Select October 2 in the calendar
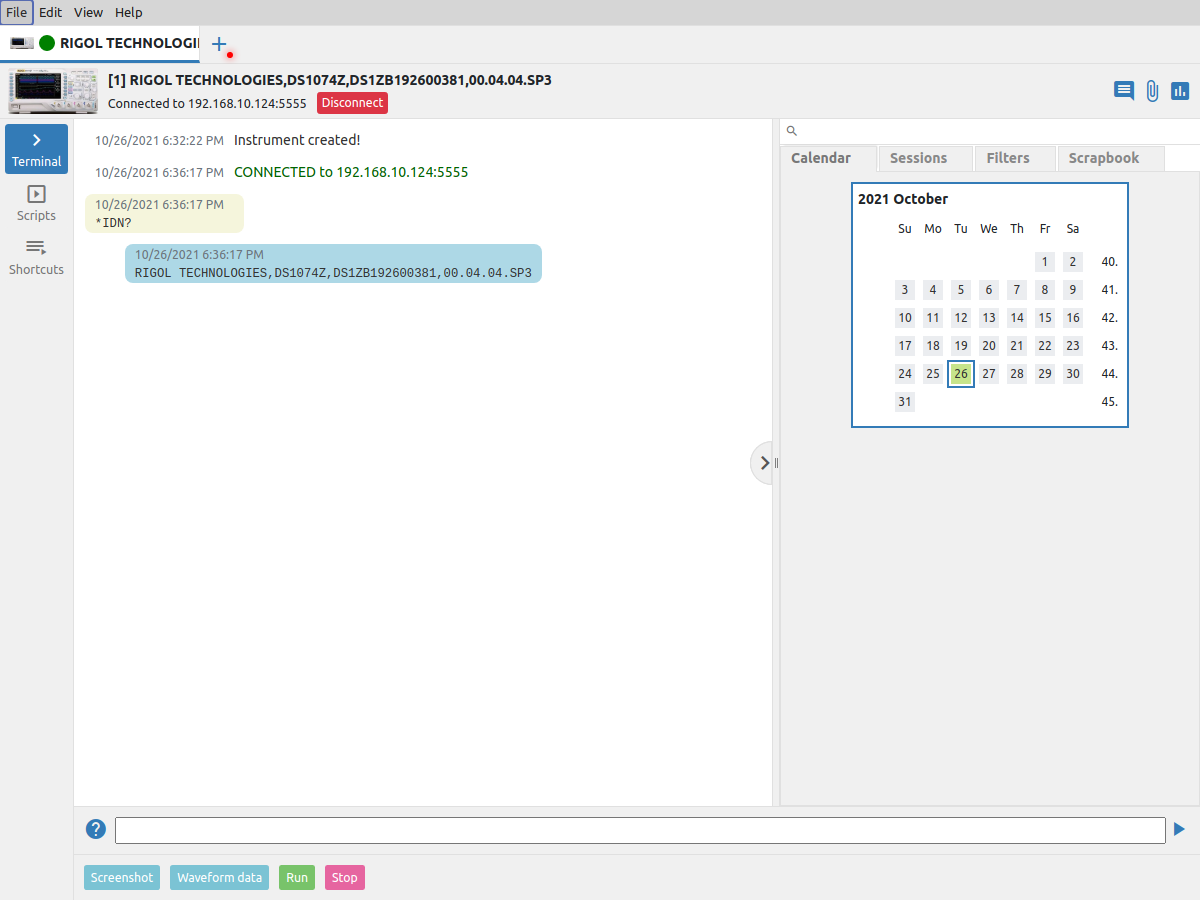The image size is (1200, 900). point(1073,262)
